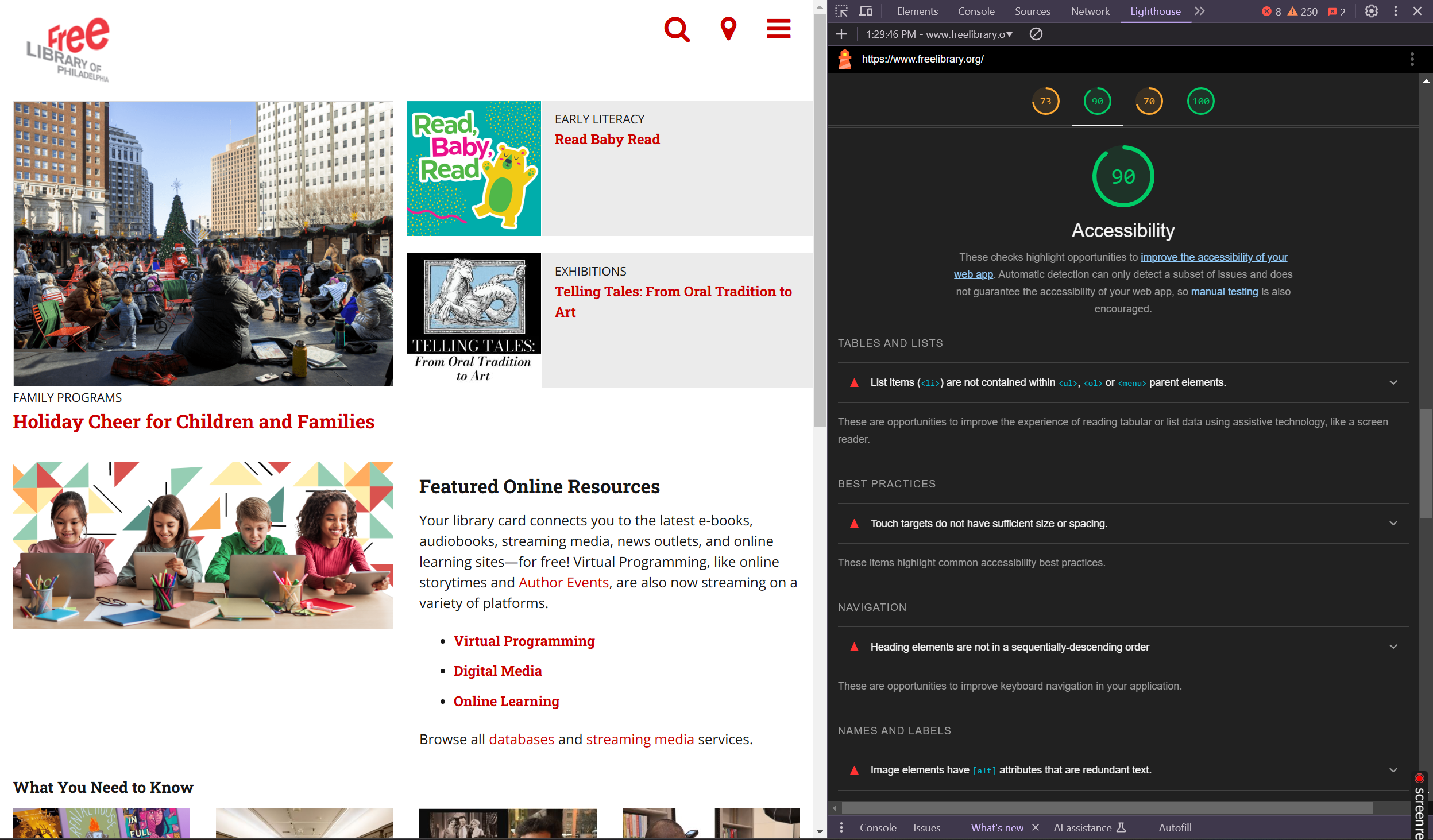Open the AI assistance drawer tab

coord(1089,827)
